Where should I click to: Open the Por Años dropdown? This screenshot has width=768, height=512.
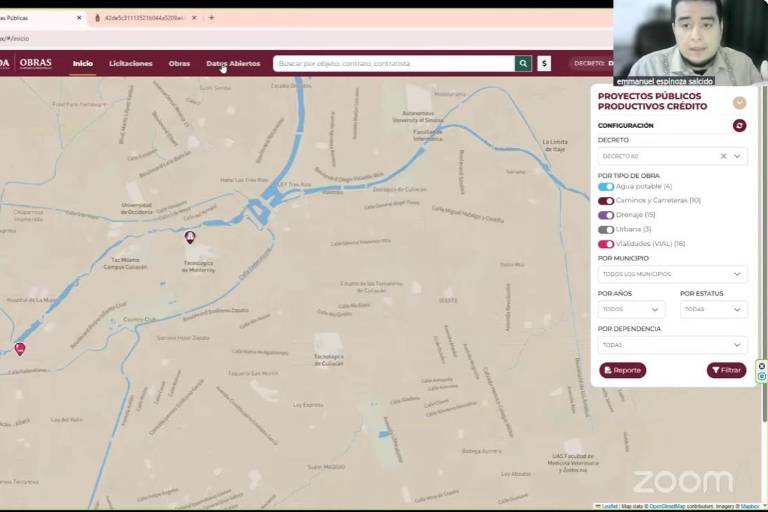pyautogui.click(x=631, y=309)
